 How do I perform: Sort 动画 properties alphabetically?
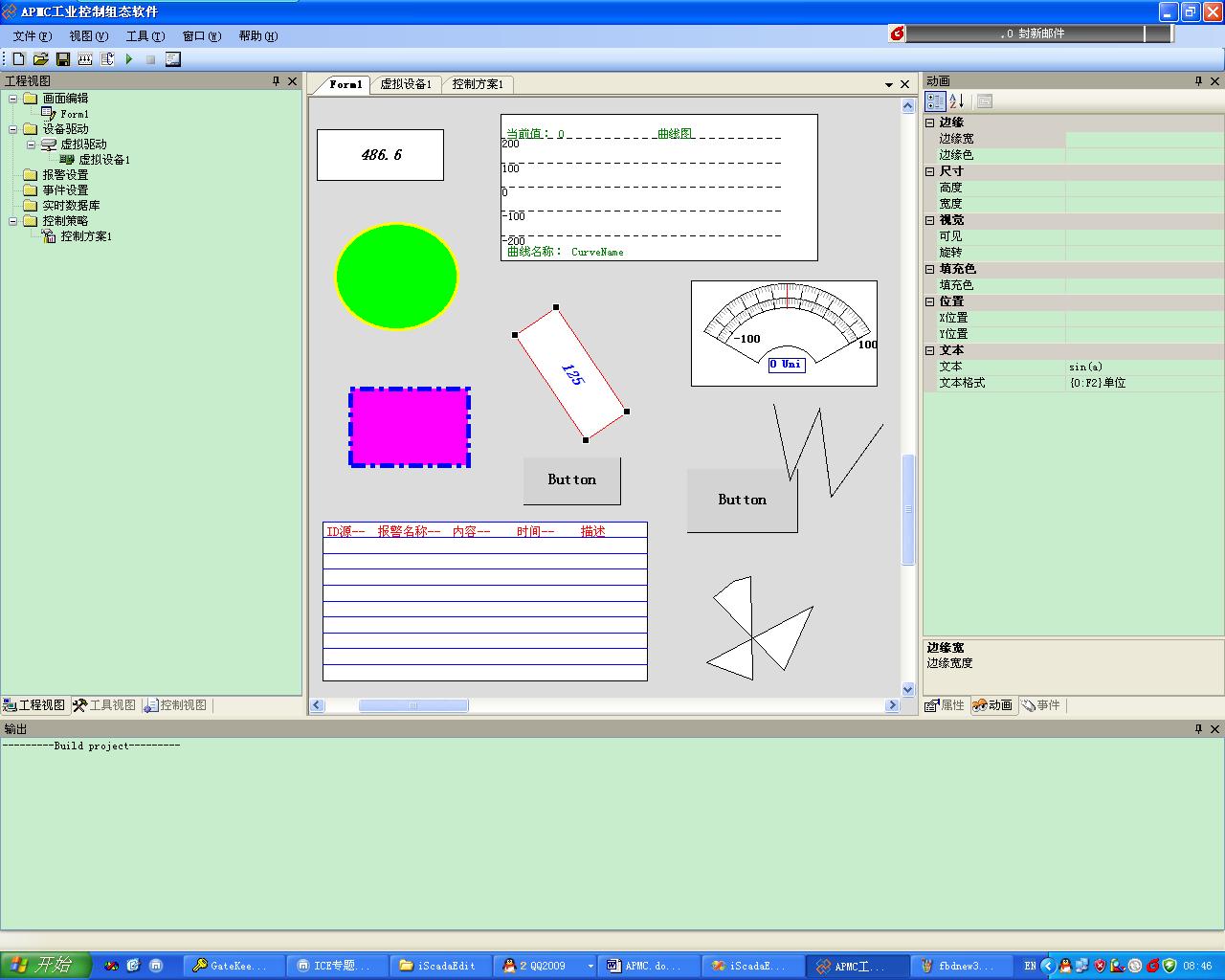(956, 101)
